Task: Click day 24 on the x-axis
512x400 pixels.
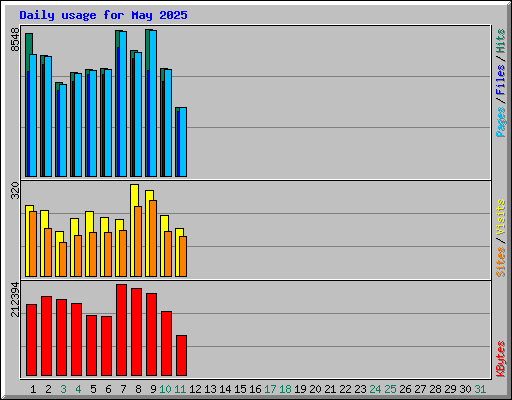Action: pos(375,389)
